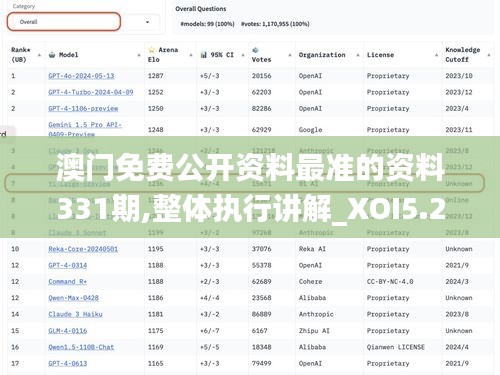The width and height of the screenshot is (500, 375).
Task: Open the GPT-4-Turbo-2024-04-09 link
Action: [x=91, y=92]
